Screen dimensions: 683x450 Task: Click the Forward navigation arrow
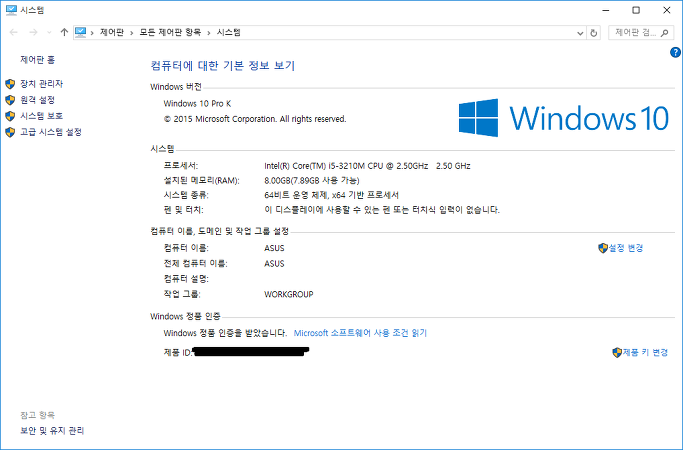coord(33,33)
